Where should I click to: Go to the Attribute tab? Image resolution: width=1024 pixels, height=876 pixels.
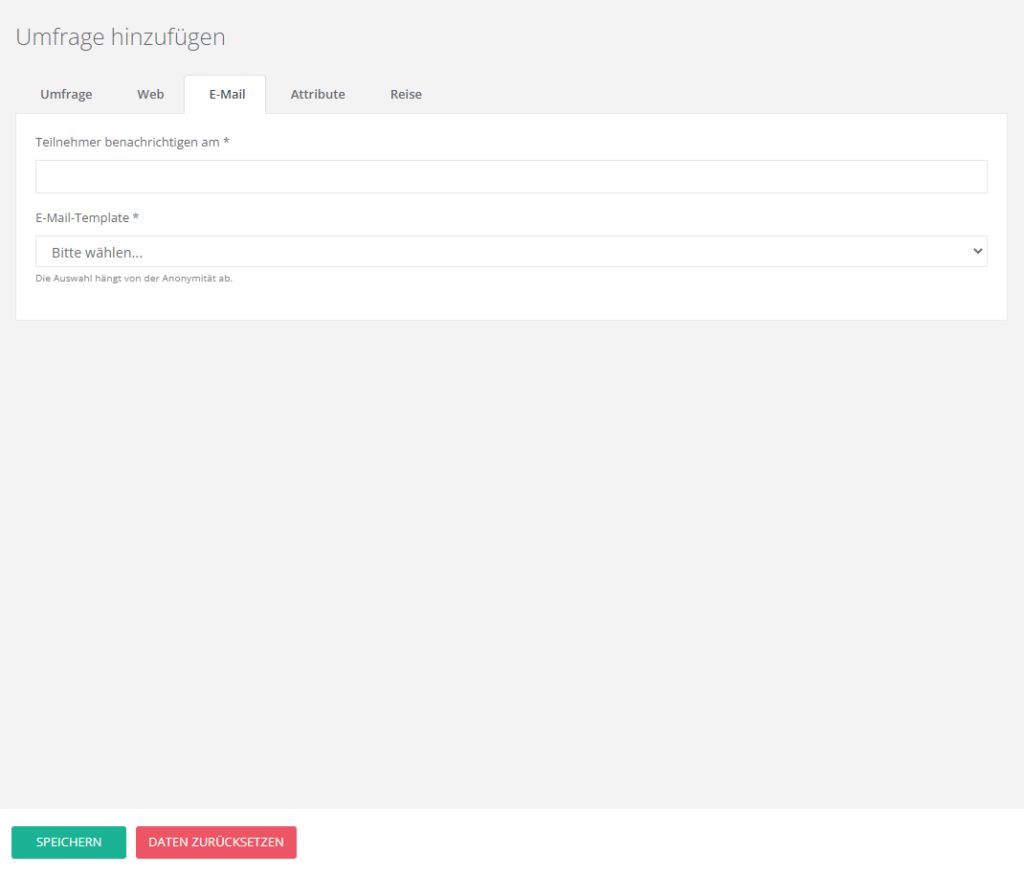point(317,94)
